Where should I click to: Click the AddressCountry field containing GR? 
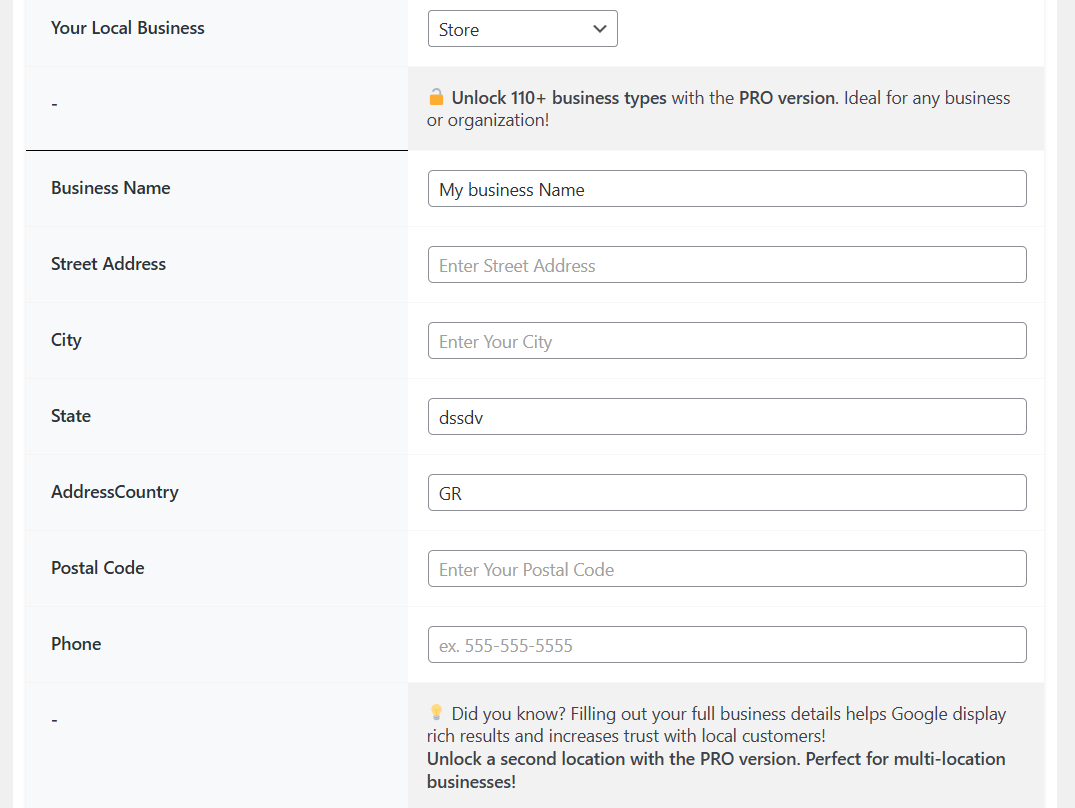point(726,493)
